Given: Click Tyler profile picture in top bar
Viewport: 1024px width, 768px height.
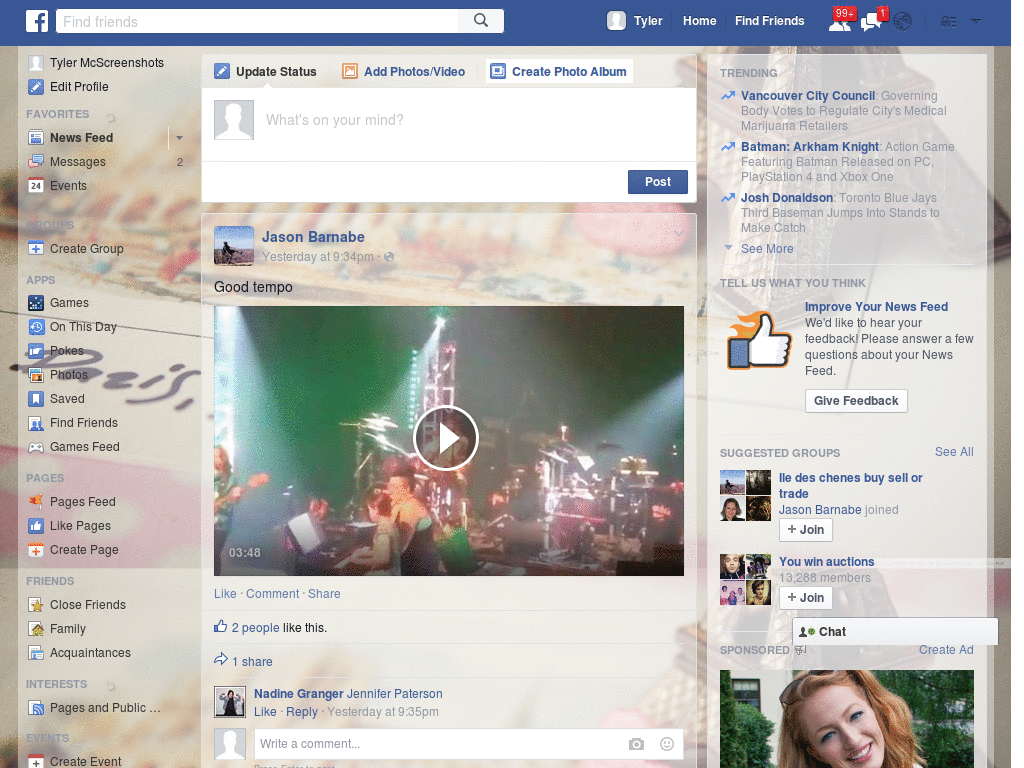Looking at the screenshot, I should coord(616,21).
